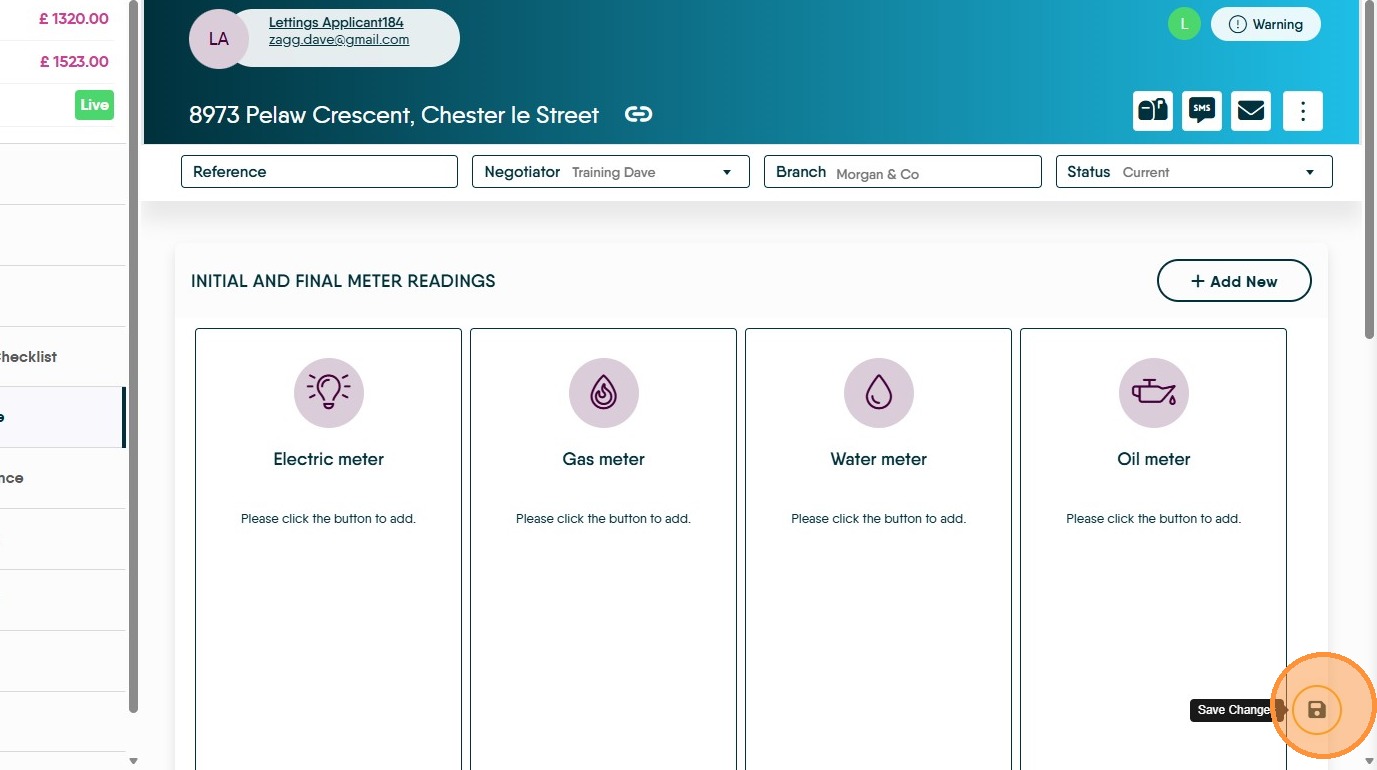Click the Save Changes floppy disk icon

pyautogui.click(x=1317, y=710)
